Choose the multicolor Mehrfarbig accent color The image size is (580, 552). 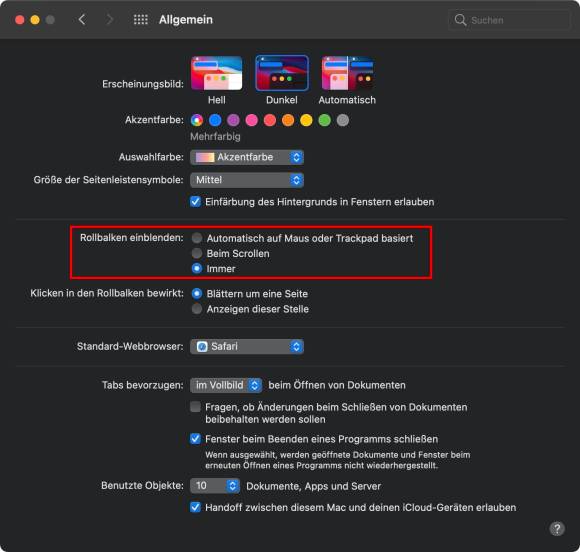[197, 120]
